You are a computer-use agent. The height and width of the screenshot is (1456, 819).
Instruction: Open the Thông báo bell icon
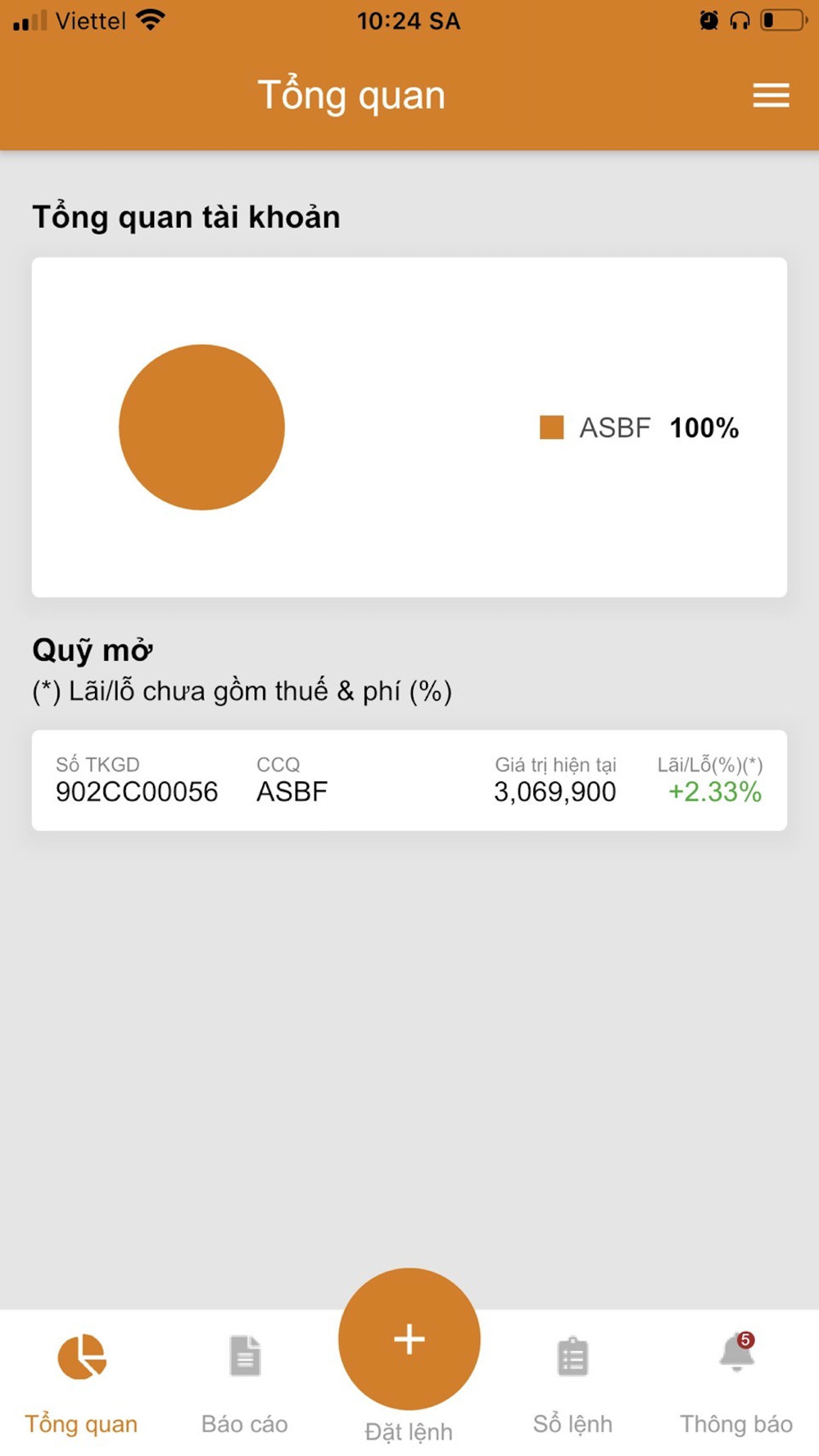pos(736,1353)
